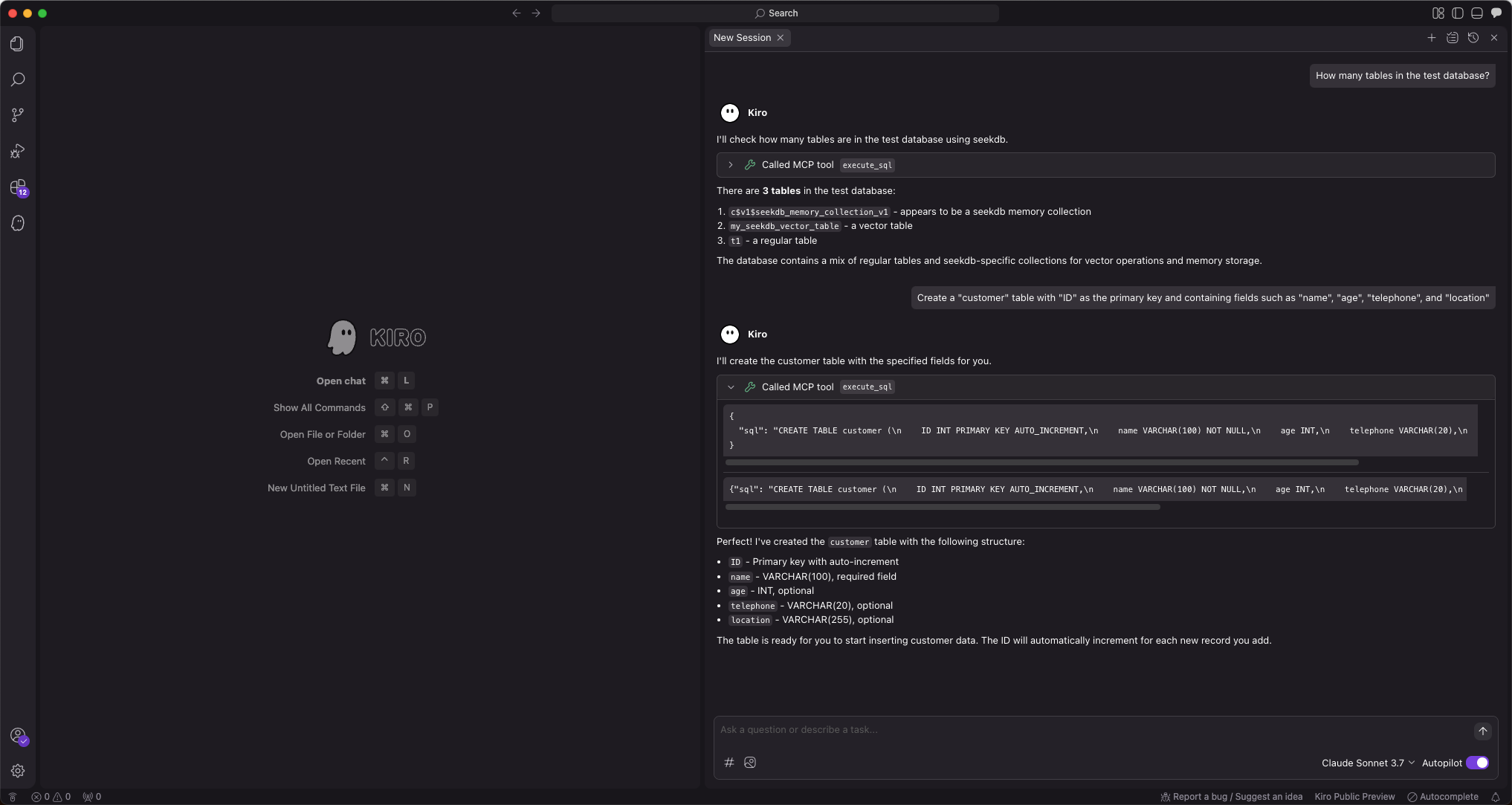1512x805 pixels.
Task: Open the Explorer files icon in sidebar
Action: click(17, 44)
